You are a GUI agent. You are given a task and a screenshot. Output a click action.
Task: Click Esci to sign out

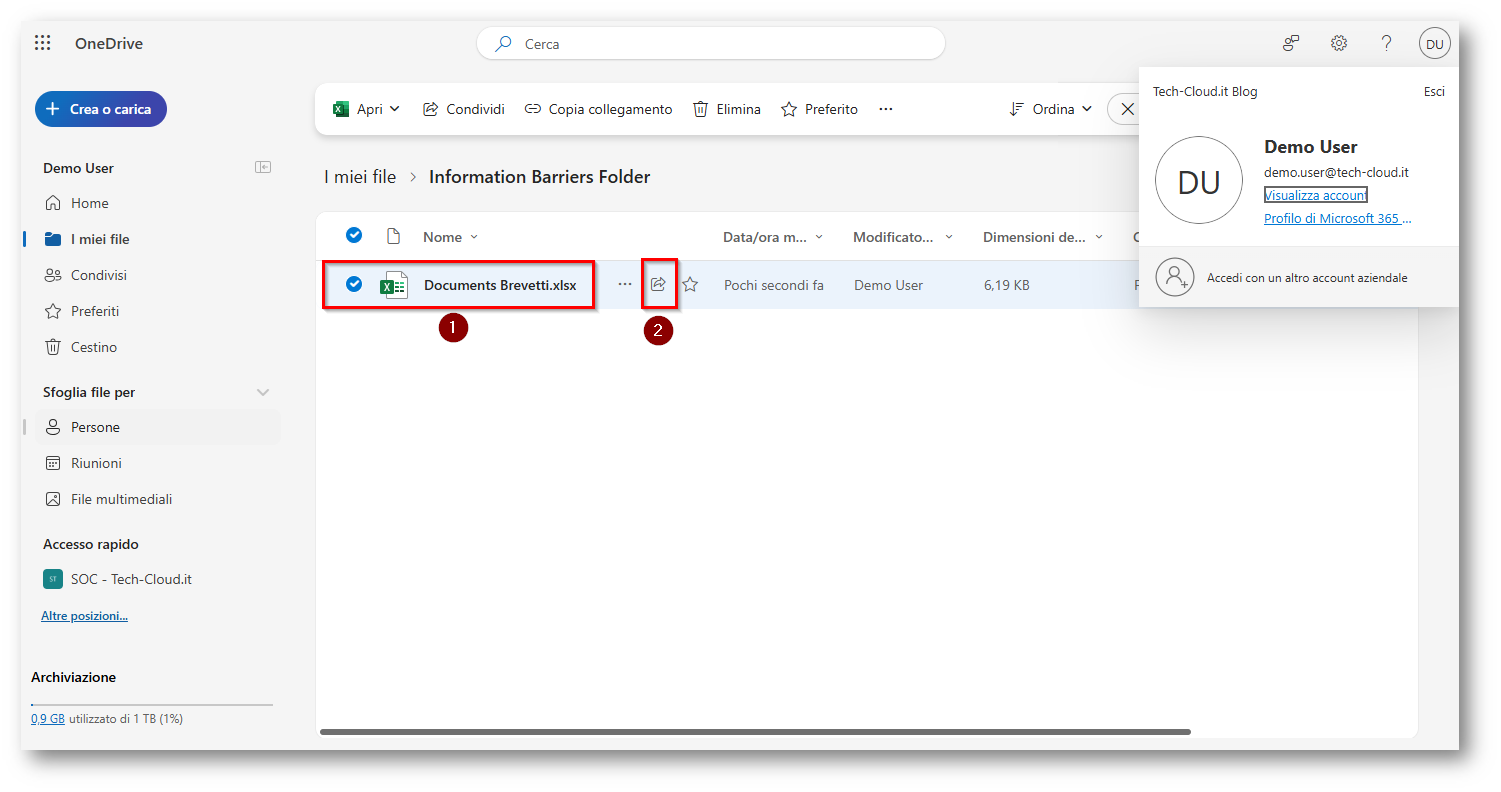pyautogui.click(x=1434, y=91)
